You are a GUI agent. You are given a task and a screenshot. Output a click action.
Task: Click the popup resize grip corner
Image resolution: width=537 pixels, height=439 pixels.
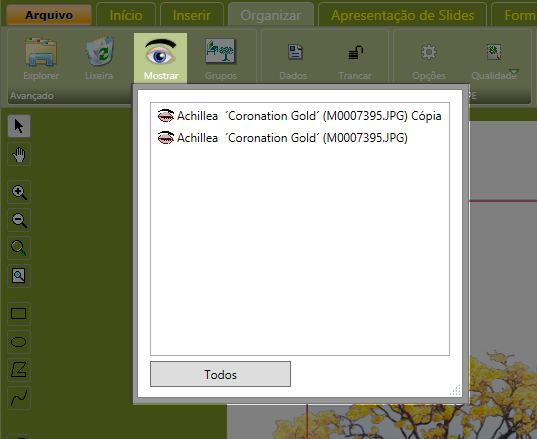455,390
